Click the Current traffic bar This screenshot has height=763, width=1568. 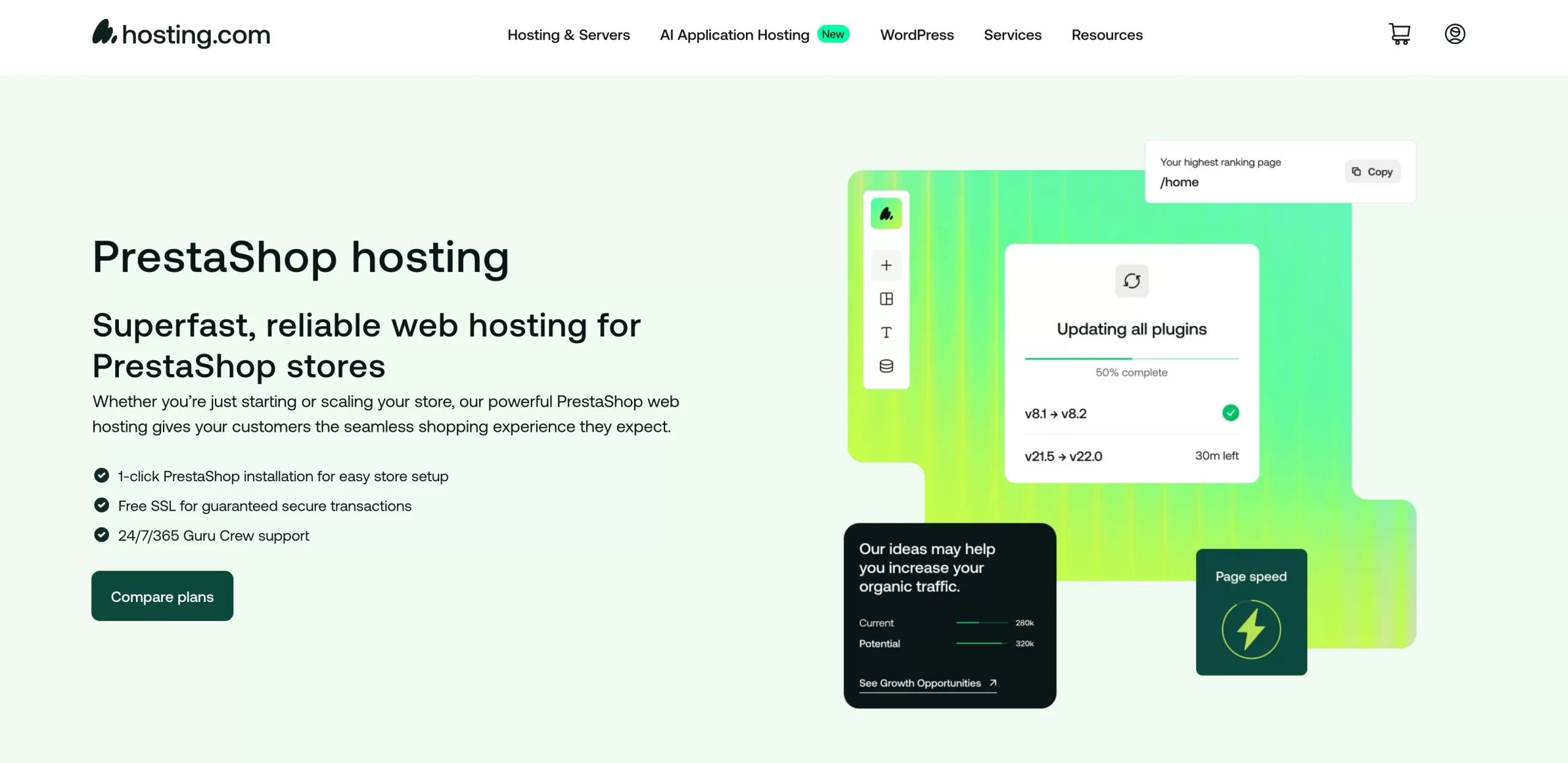[x=982, y=622]
